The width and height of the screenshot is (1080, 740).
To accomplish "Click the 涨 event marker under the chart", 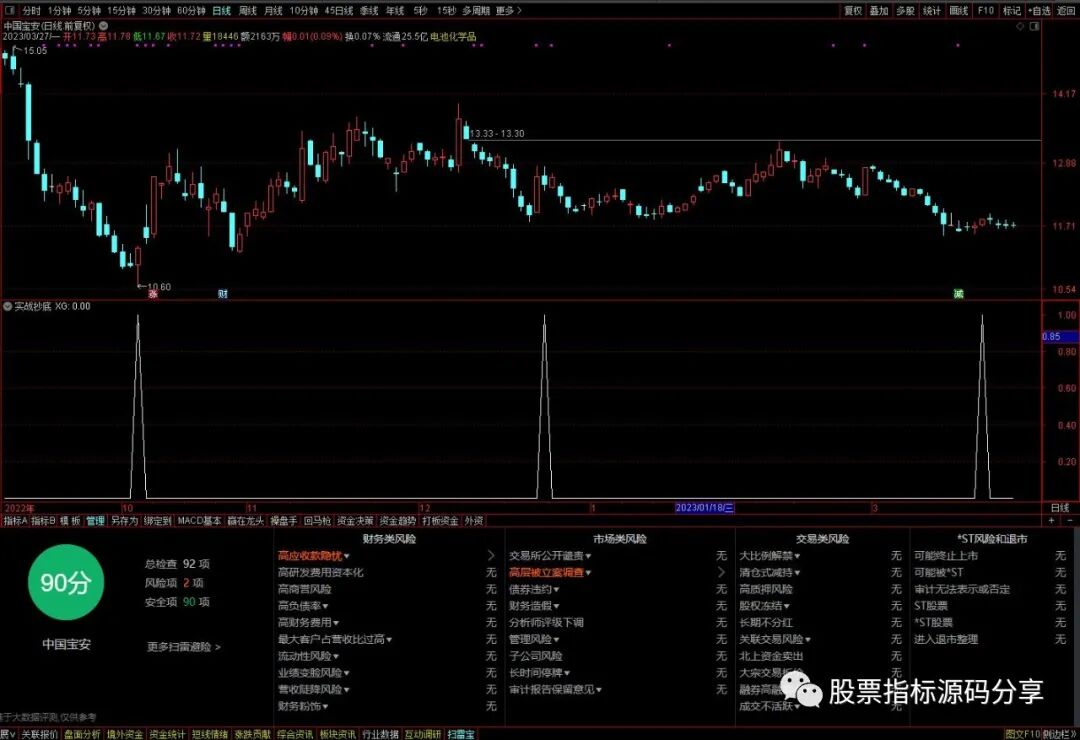I will click(153, 294).
